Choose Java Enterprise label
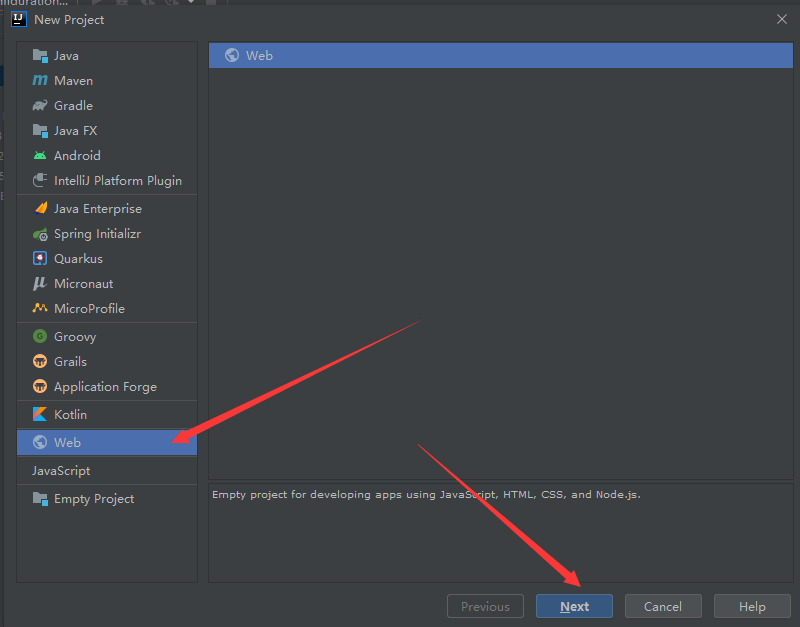Image resolution: width=800 pixels, height=627 pixels. tap(98, 209)
